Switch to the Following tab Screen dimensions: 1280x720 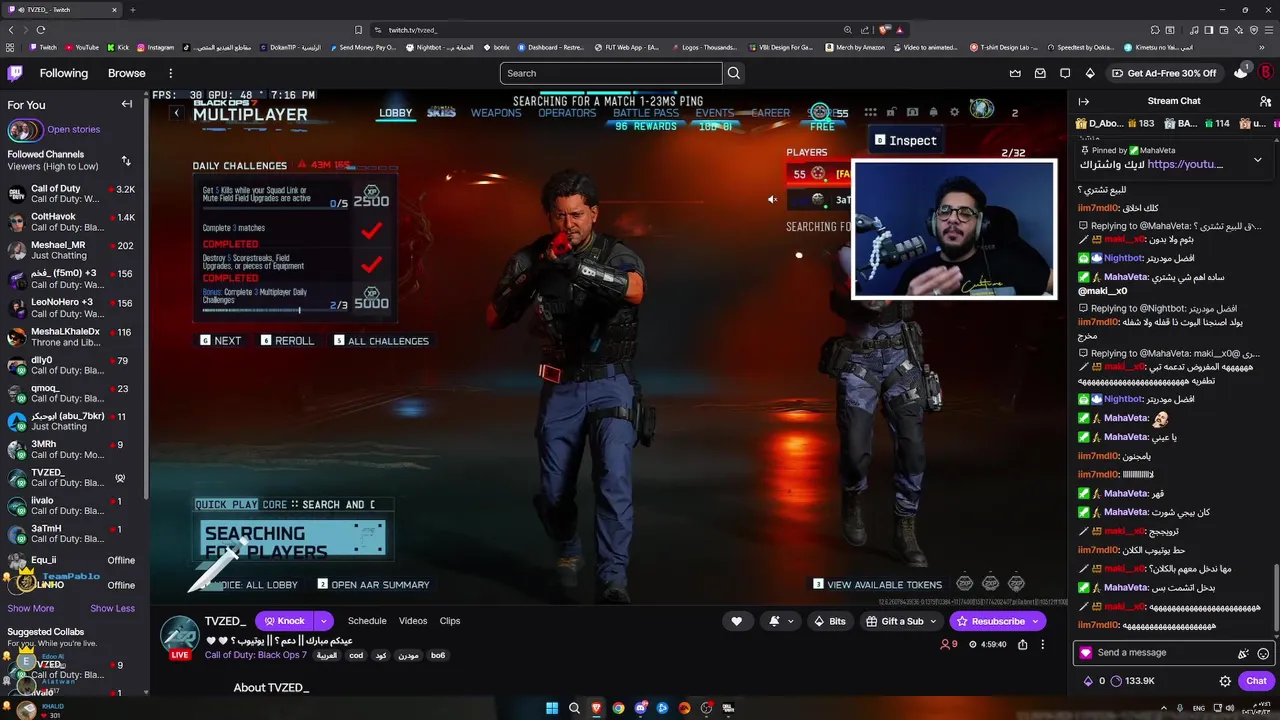(x=64, y=73)
